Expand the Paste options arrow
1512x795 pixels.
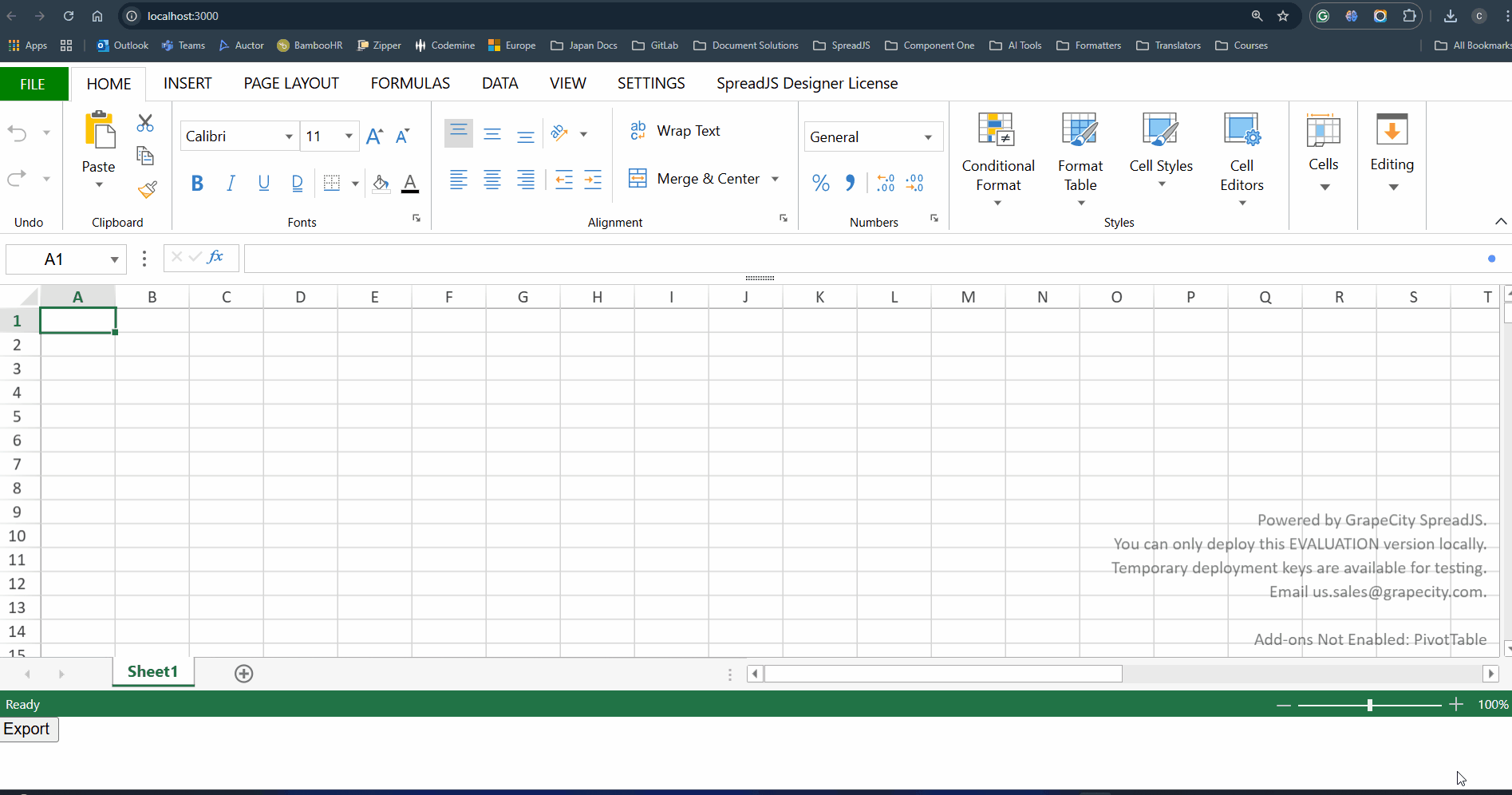coord(99,185)
